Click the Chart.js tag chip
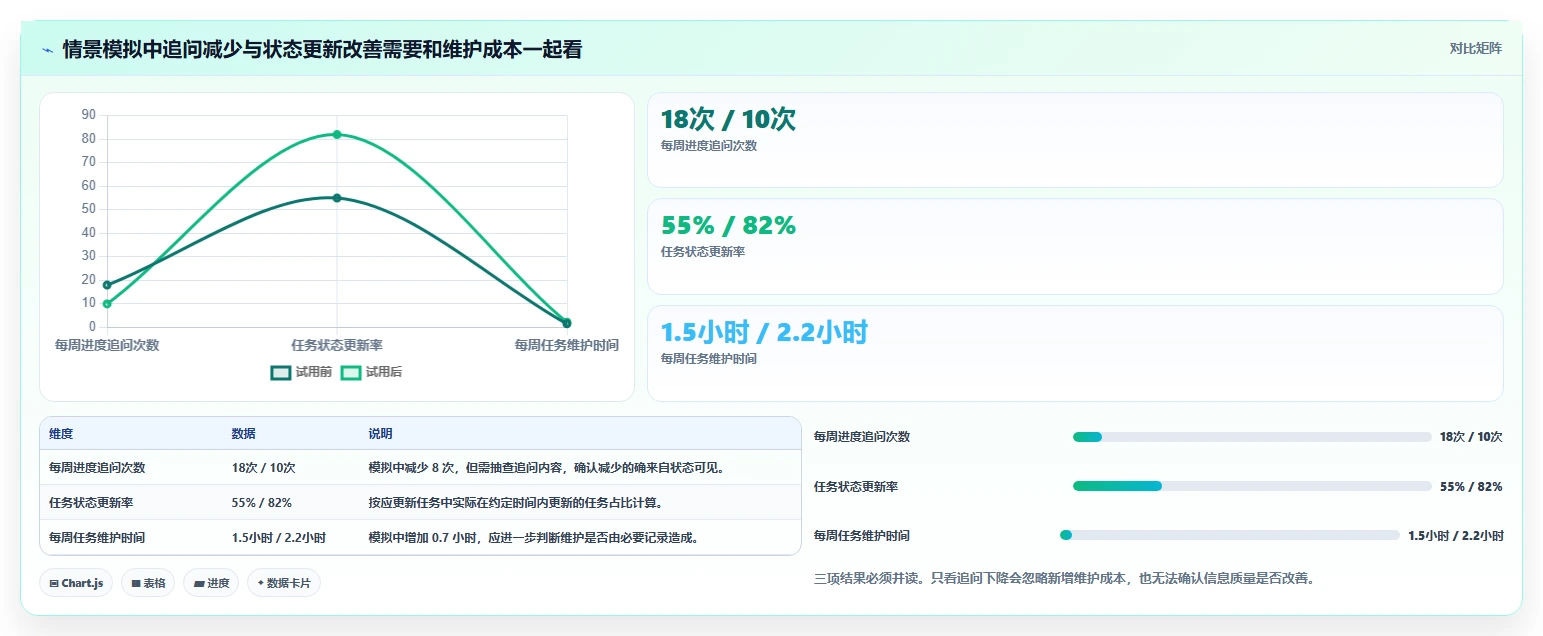1543x636 pixels. point(76,583)
